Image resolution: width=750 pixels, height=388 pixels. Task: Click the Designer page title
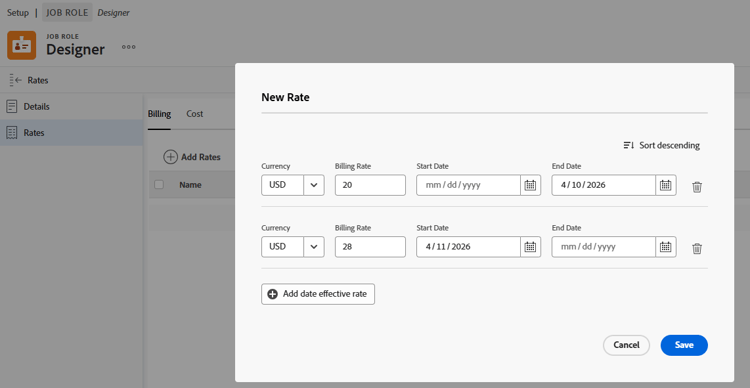[x=75, y=49]
